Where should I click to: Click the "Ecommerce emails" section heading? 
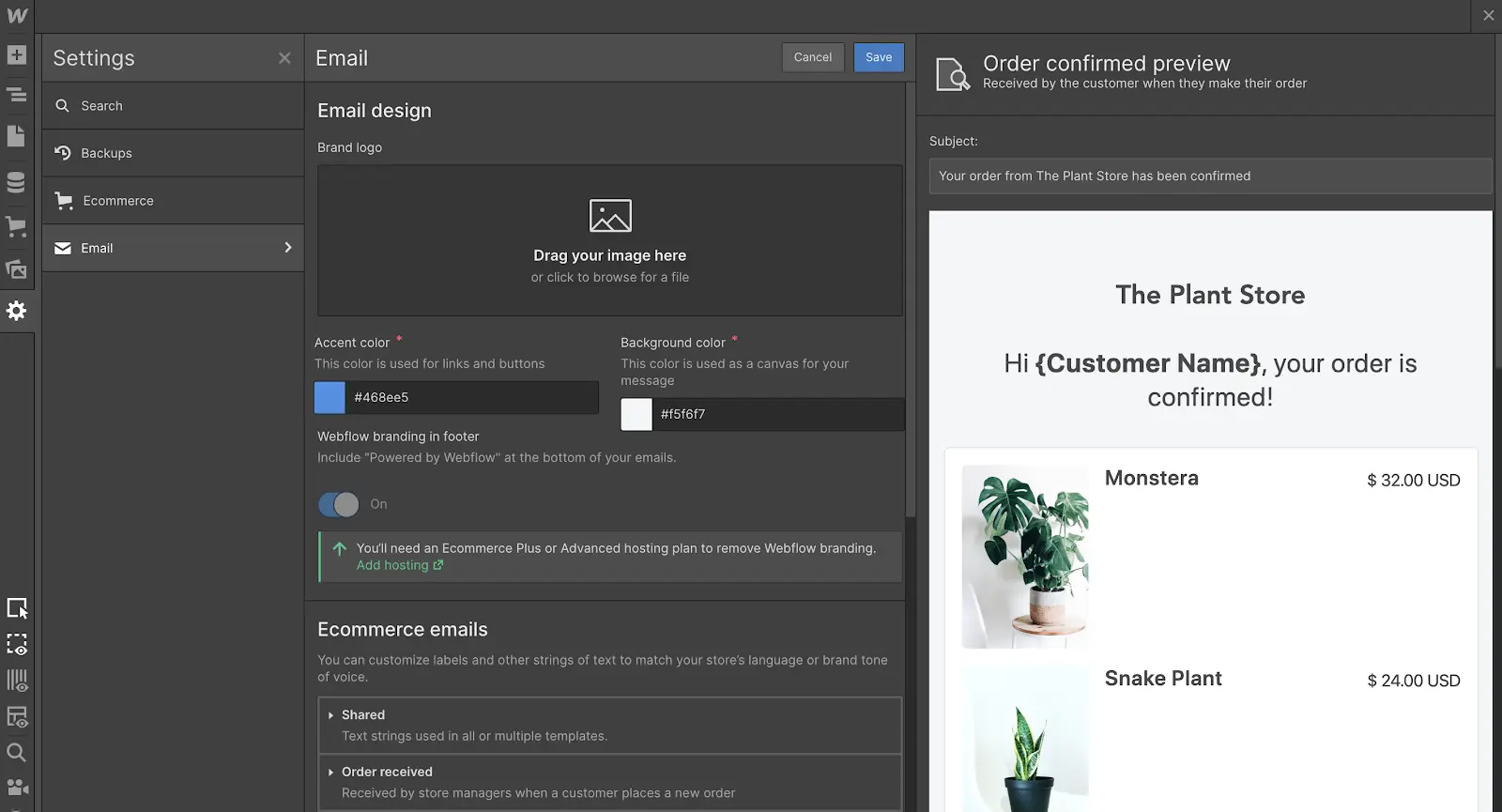[x=403, y=630]
